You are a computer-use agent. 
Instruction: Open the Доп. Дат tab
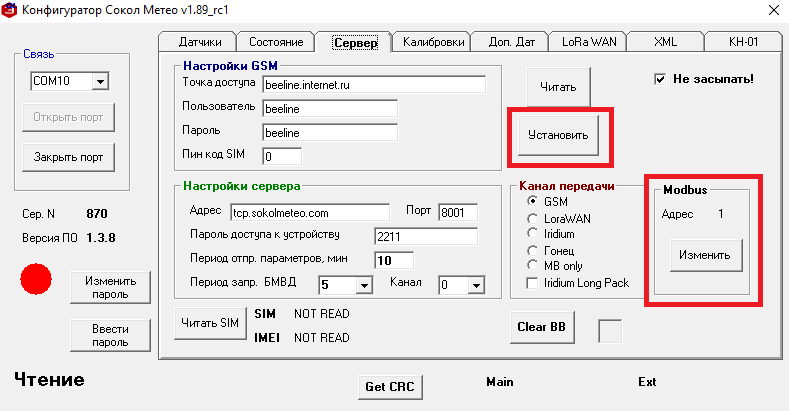511,42
